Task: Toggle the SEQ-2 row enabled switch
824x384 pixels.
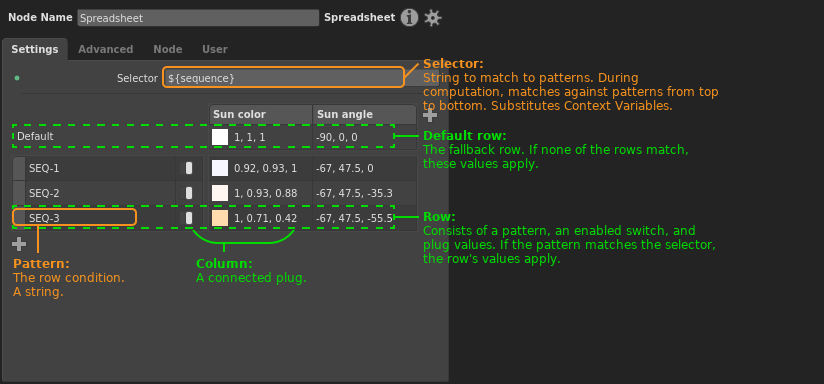Action: (x=189, y=193)
